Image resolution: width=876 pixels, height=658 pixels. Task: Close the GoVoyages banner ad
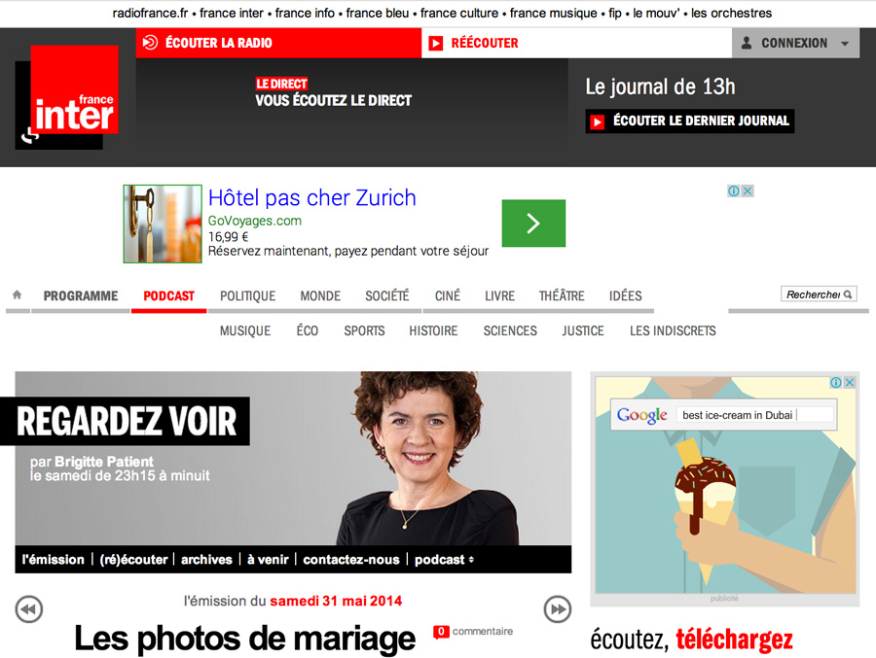748,191
